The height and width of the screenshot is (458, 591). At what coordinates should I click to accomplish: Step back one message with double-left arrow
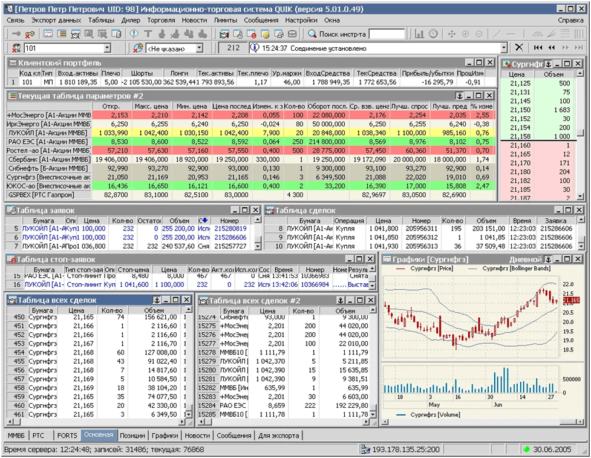point(551,48)
